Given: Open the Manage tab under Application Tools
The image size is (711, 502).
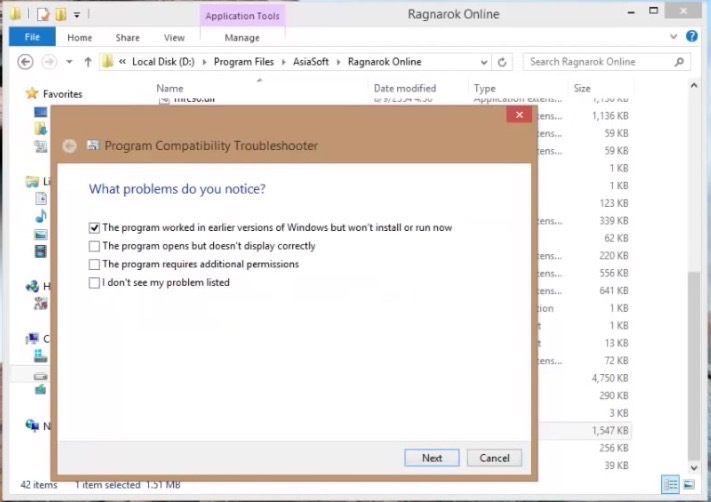Looking at the screenshot, I should point(242,38).
